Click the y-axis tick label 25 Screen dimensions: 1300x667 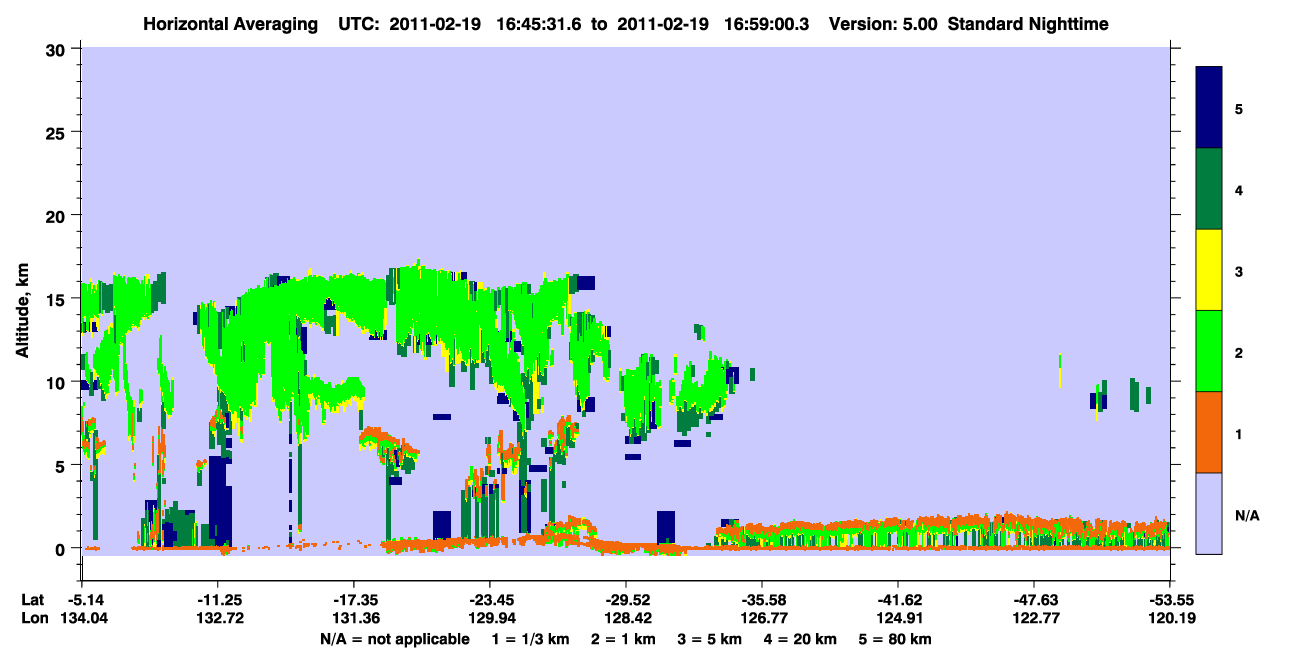point(58,133)
